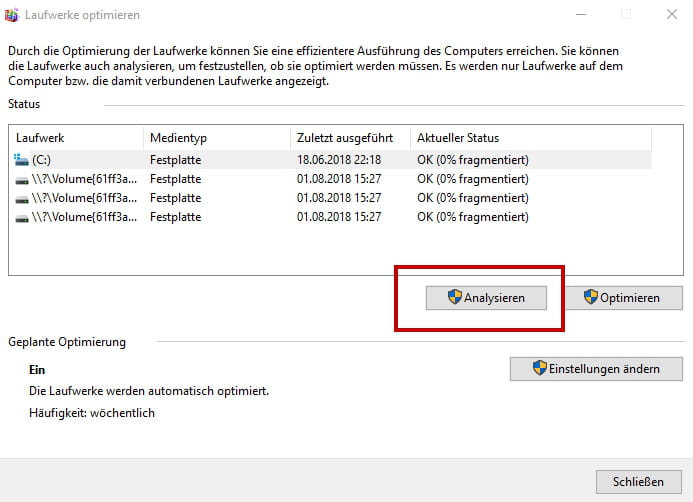Screen dimensions: 693x502
Task: Click the first \\?\Volume drive icon
Action: coord(23,179)
